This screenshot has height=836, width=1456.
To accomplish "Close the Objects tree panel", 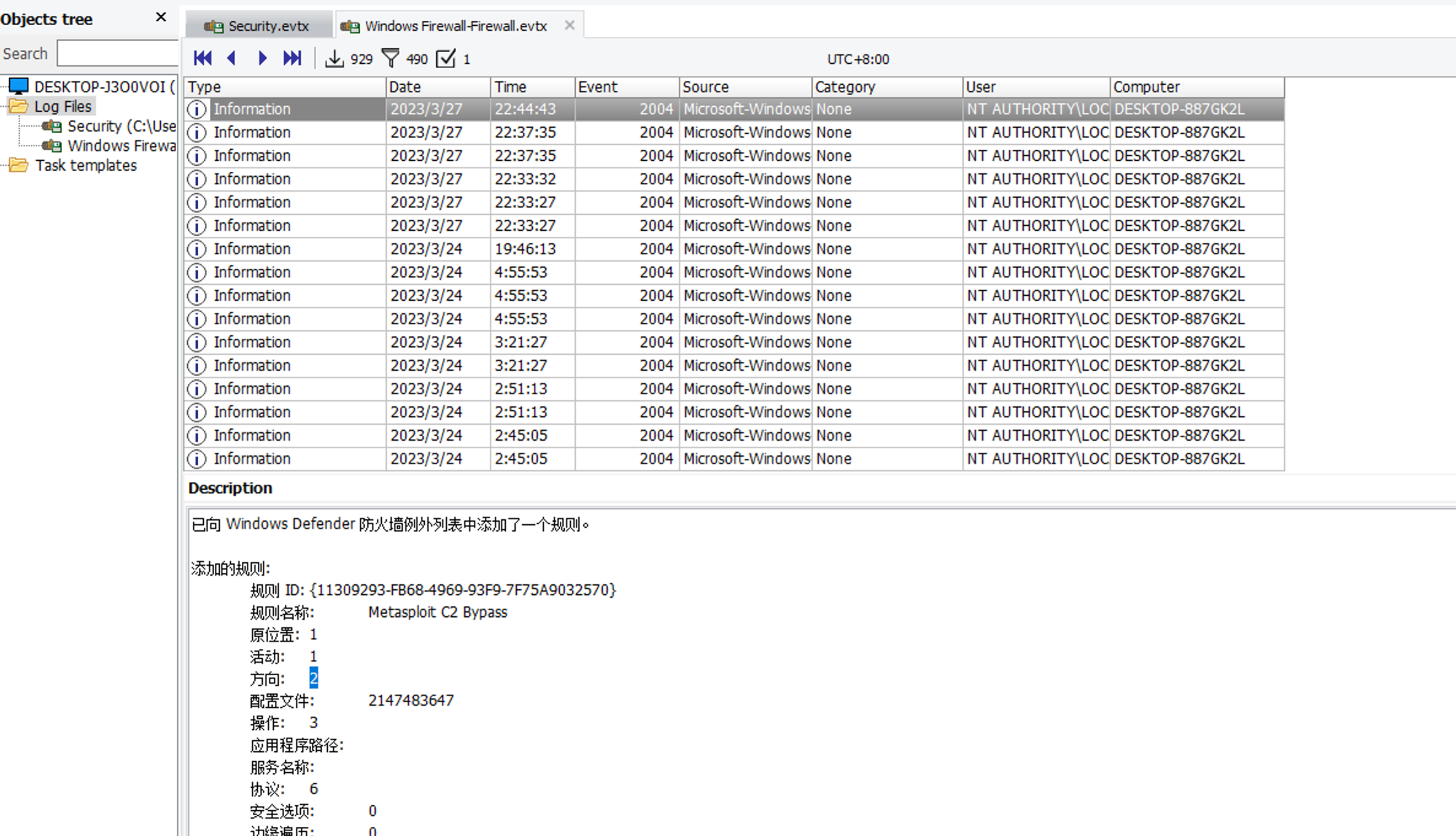I will pyautogui.click(x=161, y=18).
